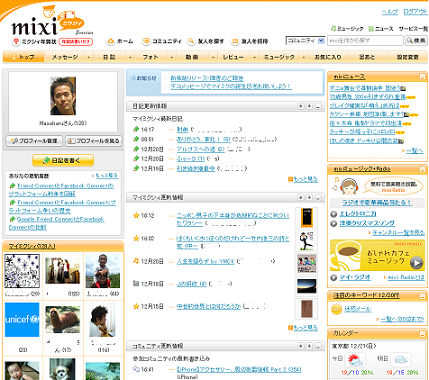Click プロフィールを見る button
The width and height of the screenshot is (429, 380).
(94, 141)
